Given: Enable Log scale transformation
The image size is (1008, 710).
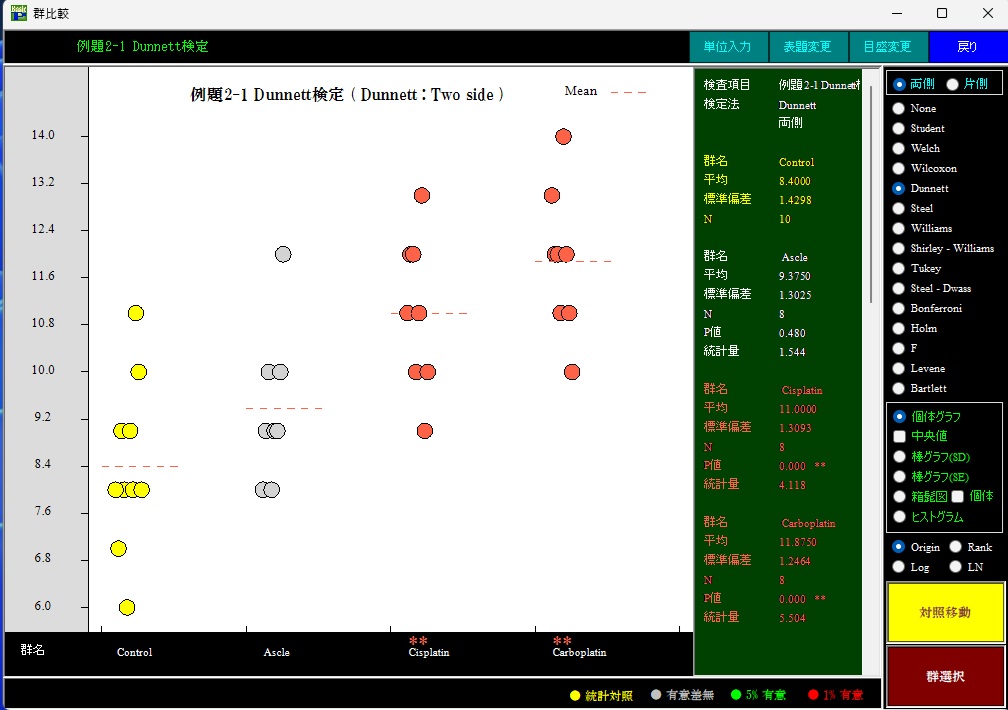Looking at the screenshot, I should pyautogui.click(x=897, y=567).
